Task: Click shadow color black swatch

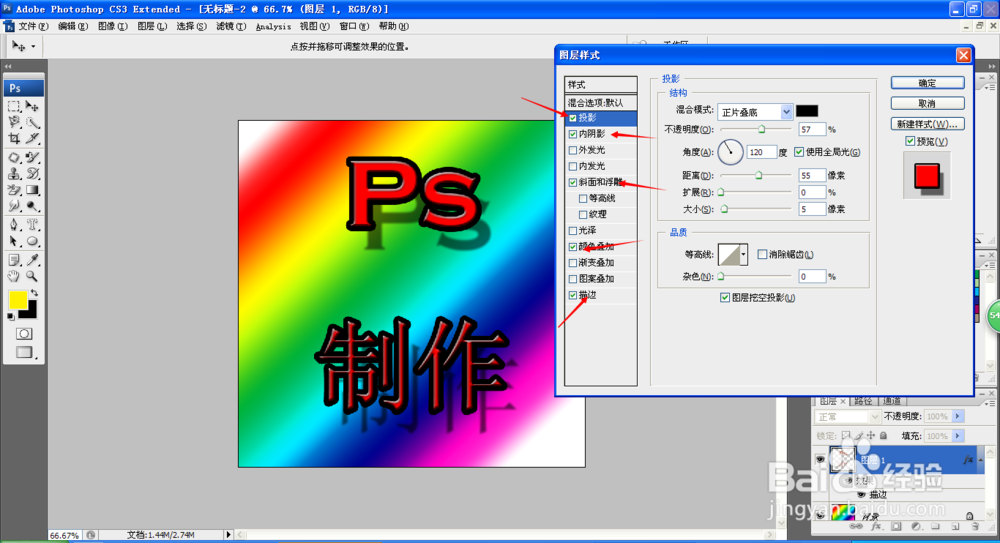Action: click(807, 111)
